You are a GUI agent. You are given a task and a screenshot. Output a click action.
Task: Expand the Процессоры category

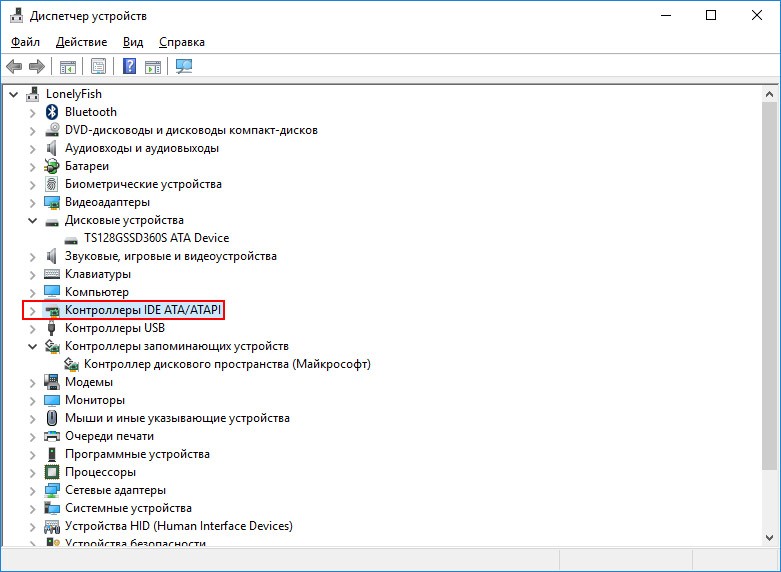point(32,472)
